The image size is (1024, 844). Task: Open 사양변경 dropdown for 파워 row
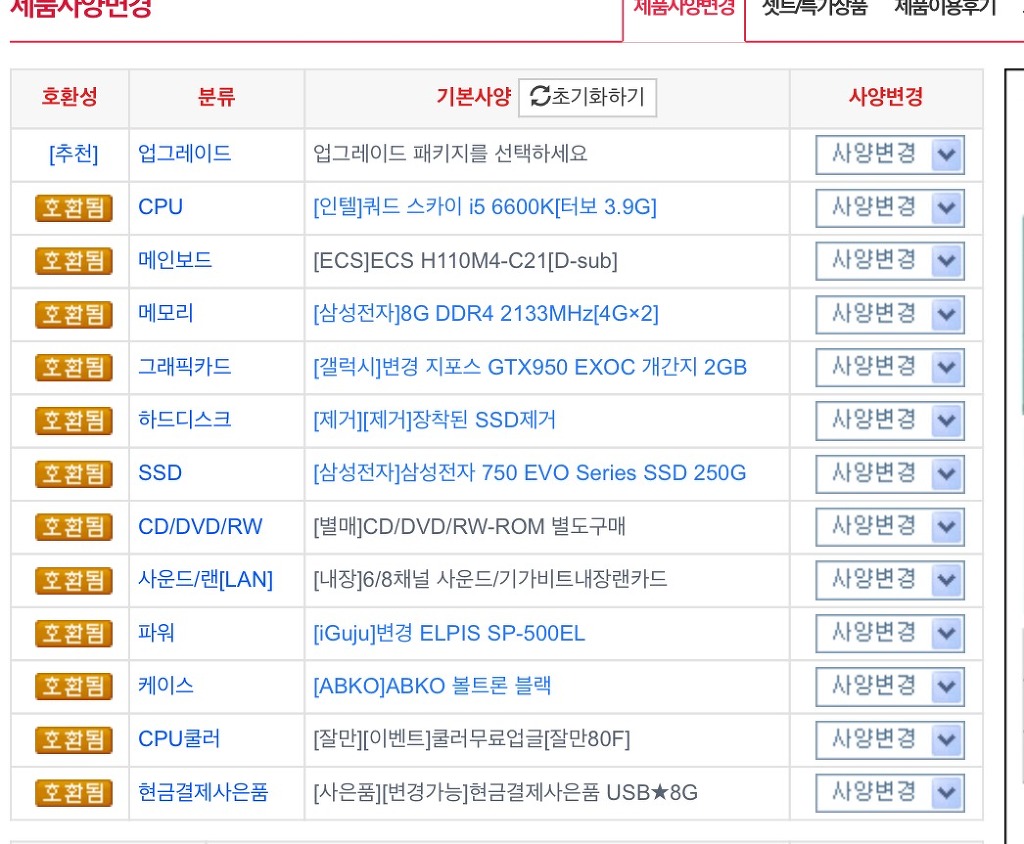pyautogui.click(x=889, y=634)
